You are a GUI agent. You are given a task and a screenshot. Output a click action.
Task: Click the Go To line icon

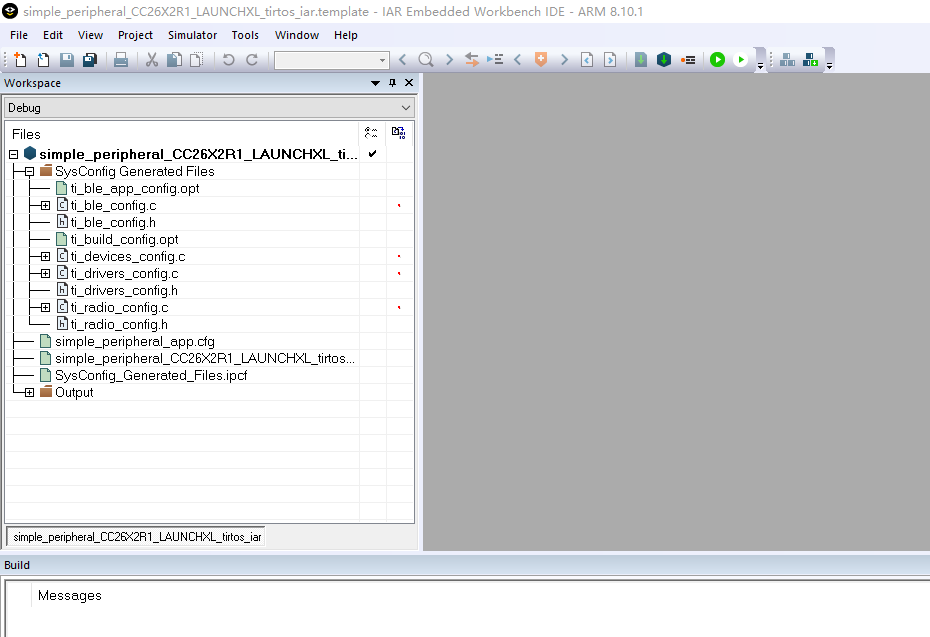[495, 59]
